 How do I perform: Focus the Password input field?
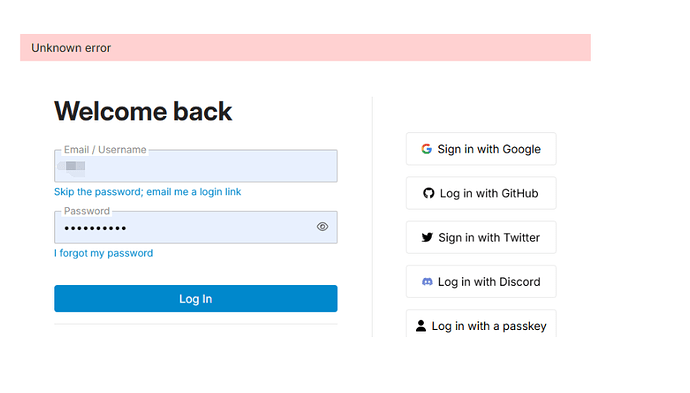tap(196, 227)
